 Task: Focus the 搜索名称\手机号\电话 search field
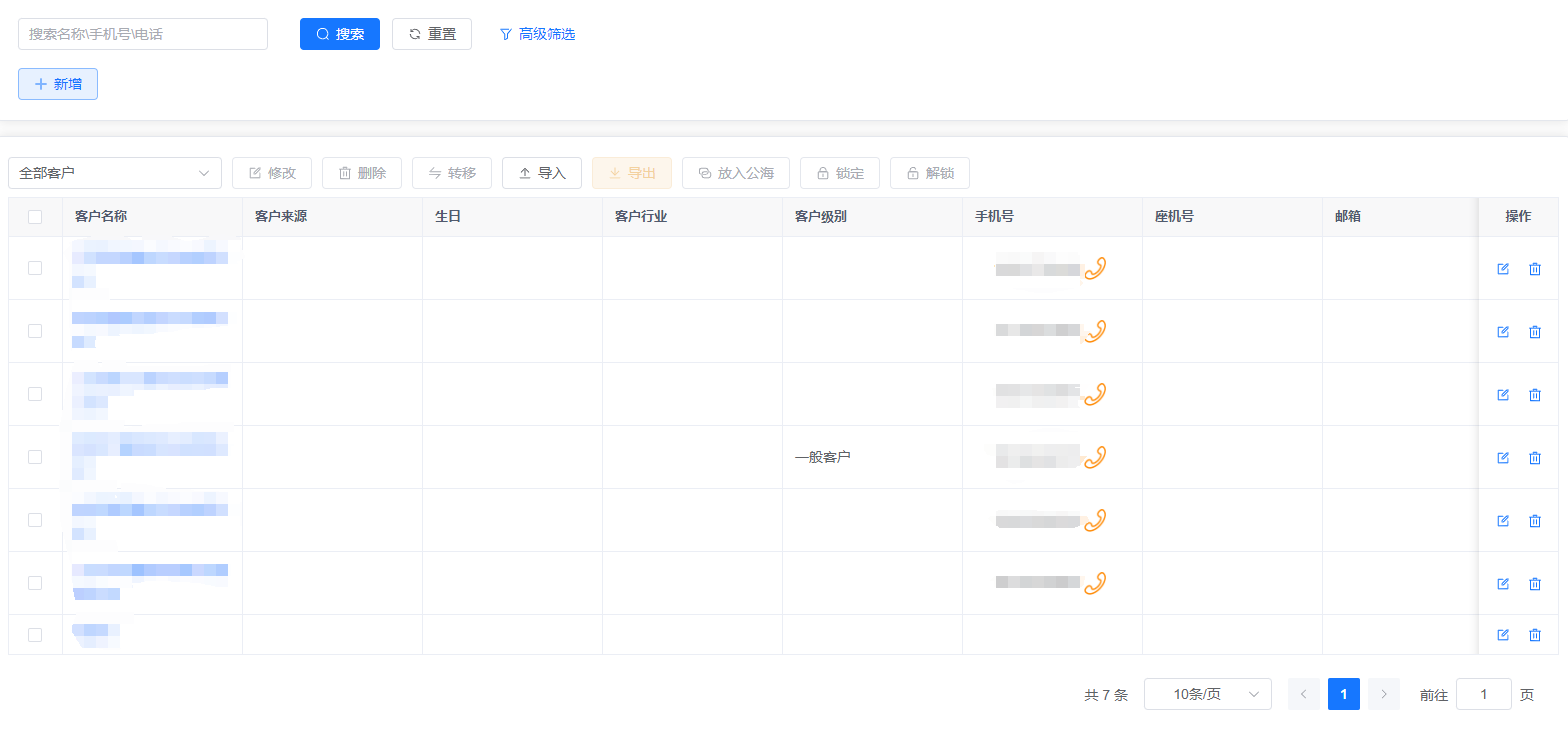pos(143,34)
